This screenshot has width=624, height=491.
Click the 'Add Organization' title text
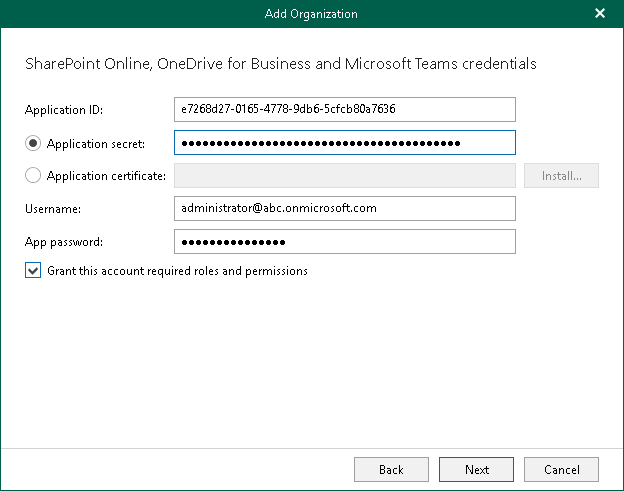point(311,14)
